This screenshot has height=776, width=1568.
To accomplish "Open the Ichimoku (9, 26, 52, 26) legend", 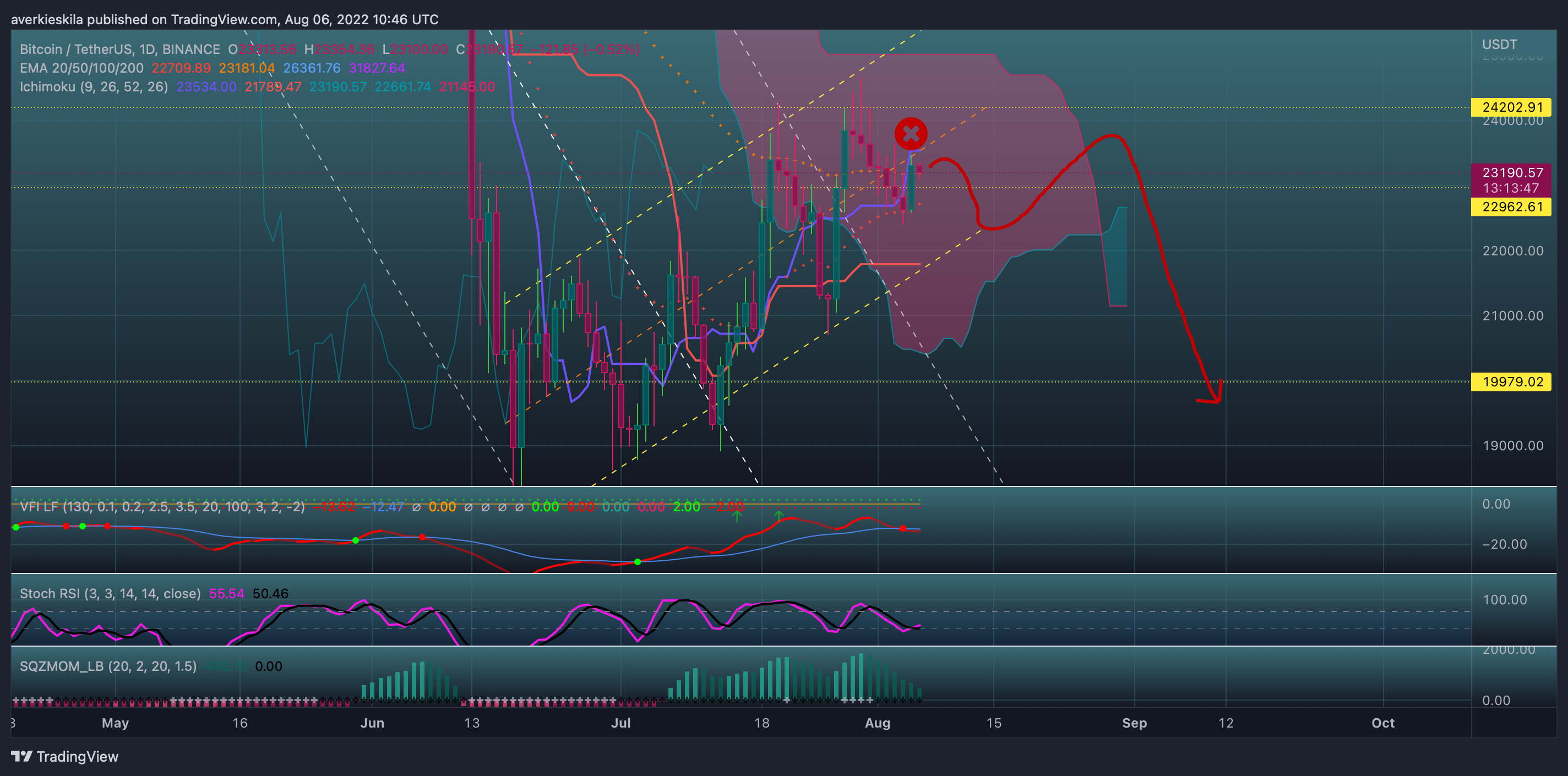I will (x=94, y=87).
